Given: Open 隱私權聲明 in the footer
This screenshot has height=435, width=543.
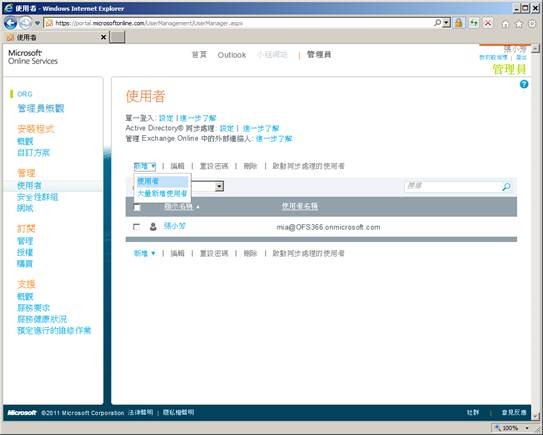Looking at the screenshot, I should 178,412.
